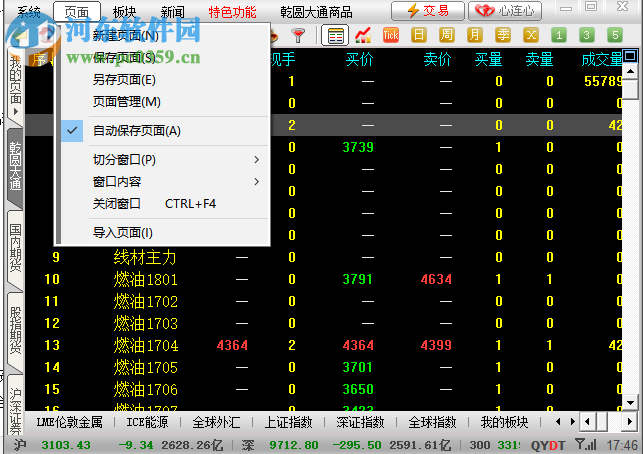Viewport: 643px width, 454px height.
Task: Select weekly K-line 周 icon
Action: tap(447, 35)
